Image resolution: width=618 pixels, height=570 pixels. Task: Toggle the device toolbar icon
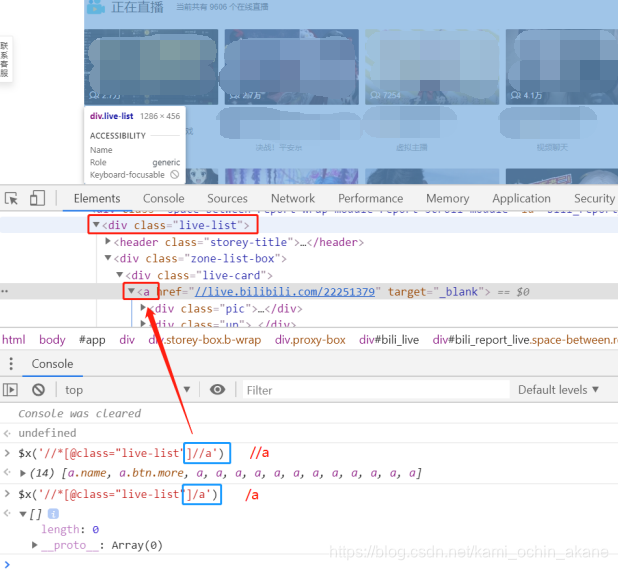pyautogui.click(x=37, y=198)
